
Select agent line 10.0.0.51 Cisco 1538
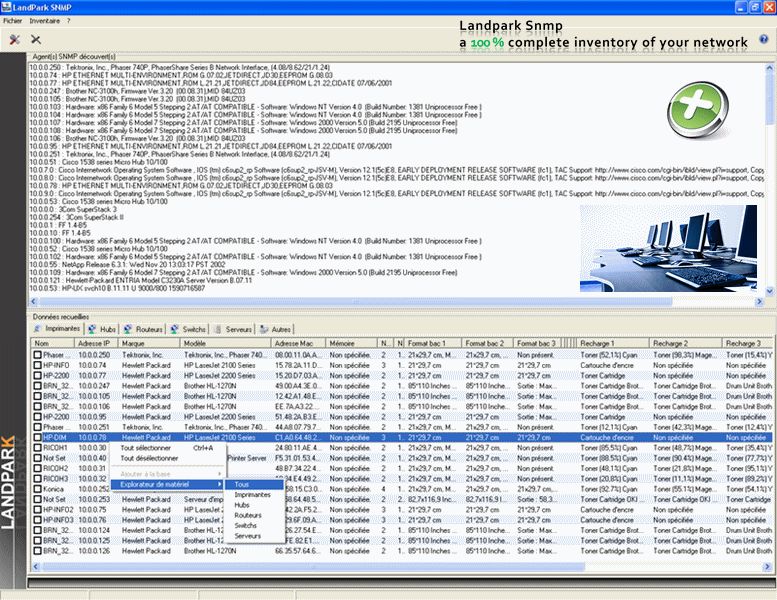click(99, 162)
